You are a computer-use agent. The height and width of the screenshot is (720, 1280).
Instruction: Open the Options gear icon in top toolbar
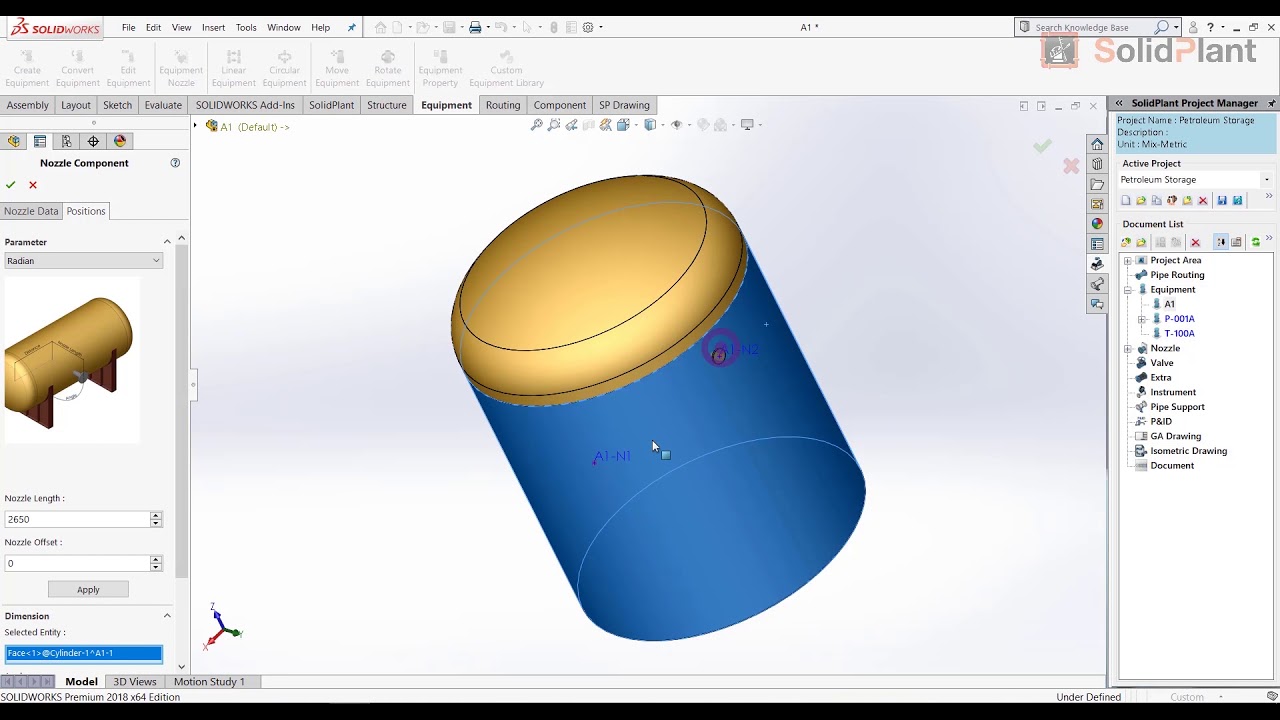(x=588, y=27)
